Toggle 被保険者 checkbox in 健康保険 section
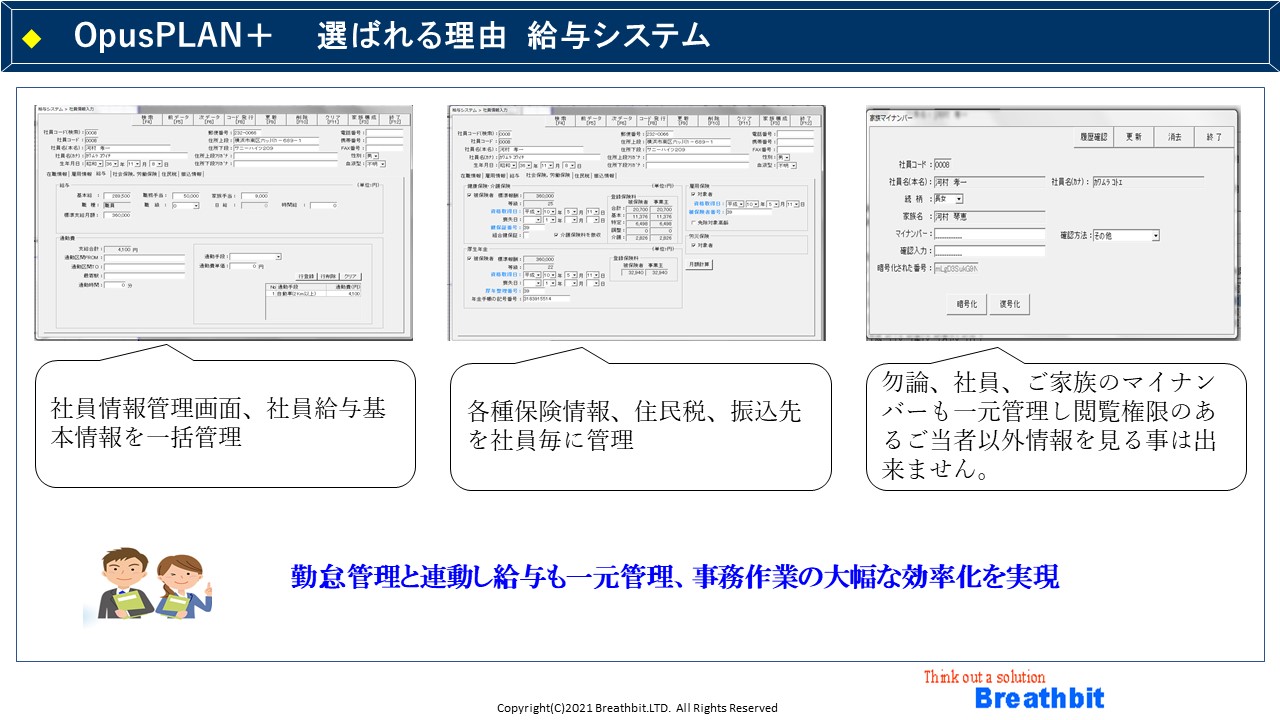Image resolution: width=1280 pixels, height=720 pixels. coord(469,195)
